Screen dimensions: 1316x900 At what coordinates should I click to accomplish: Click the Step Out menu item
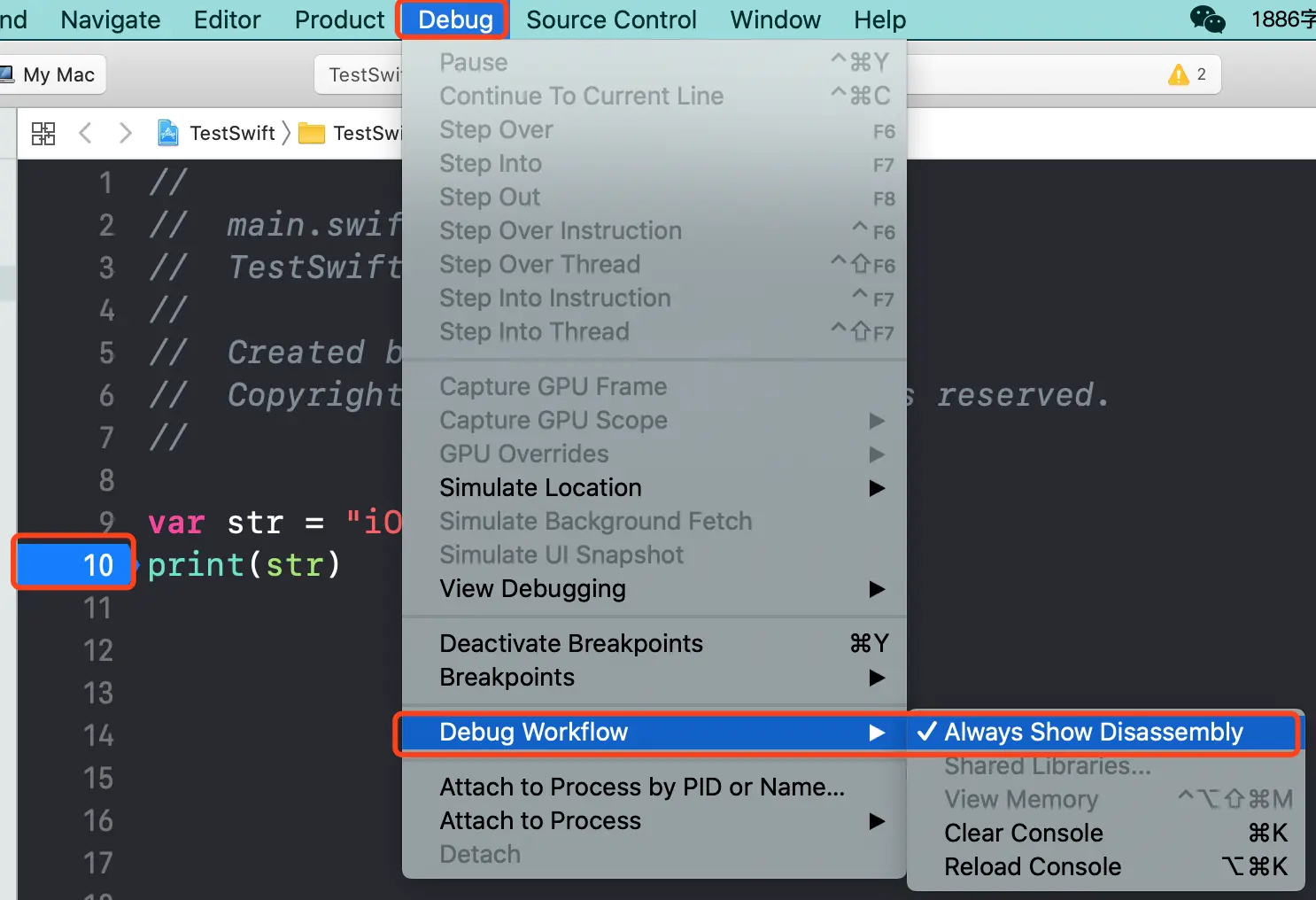[654, 198]
